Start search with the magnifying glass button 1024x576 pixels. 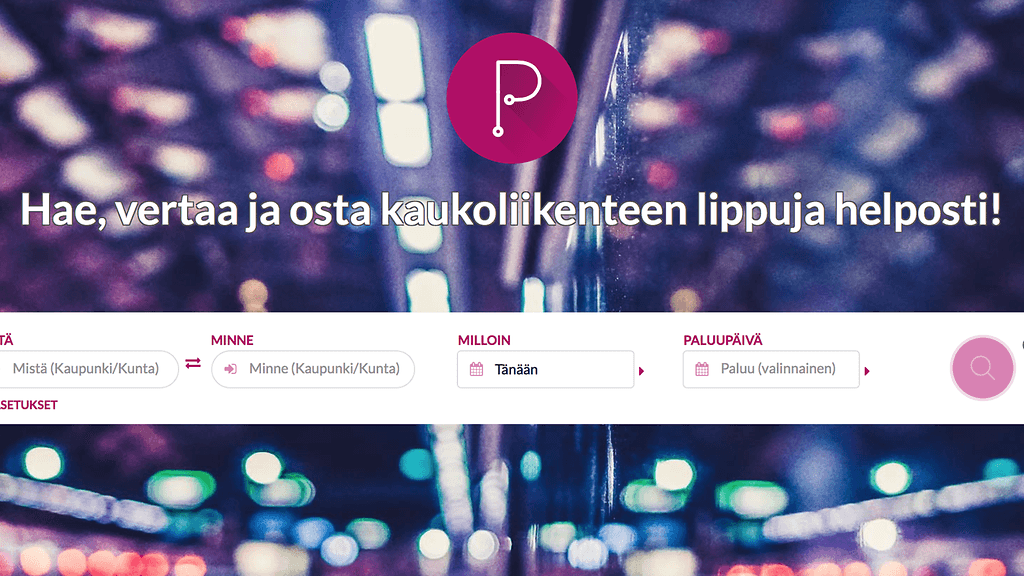(x=982, y=368)
